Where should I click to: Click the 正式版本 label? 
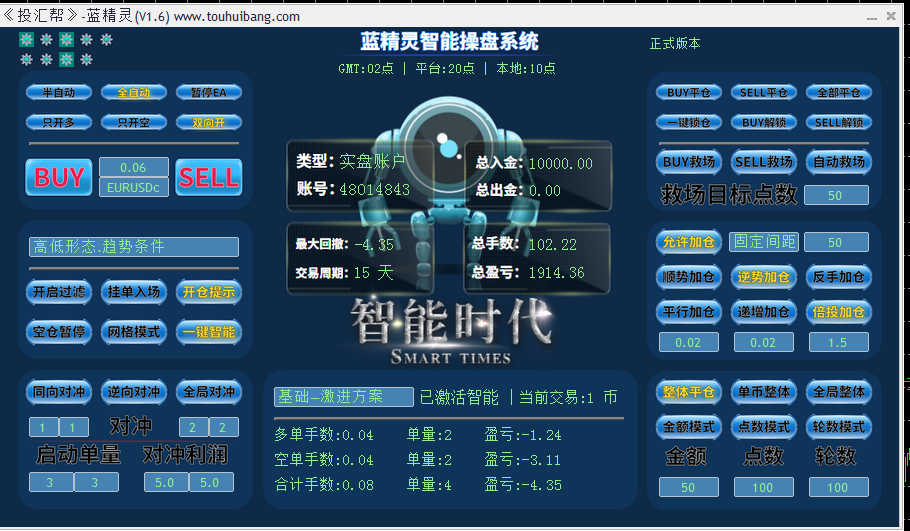675,44
